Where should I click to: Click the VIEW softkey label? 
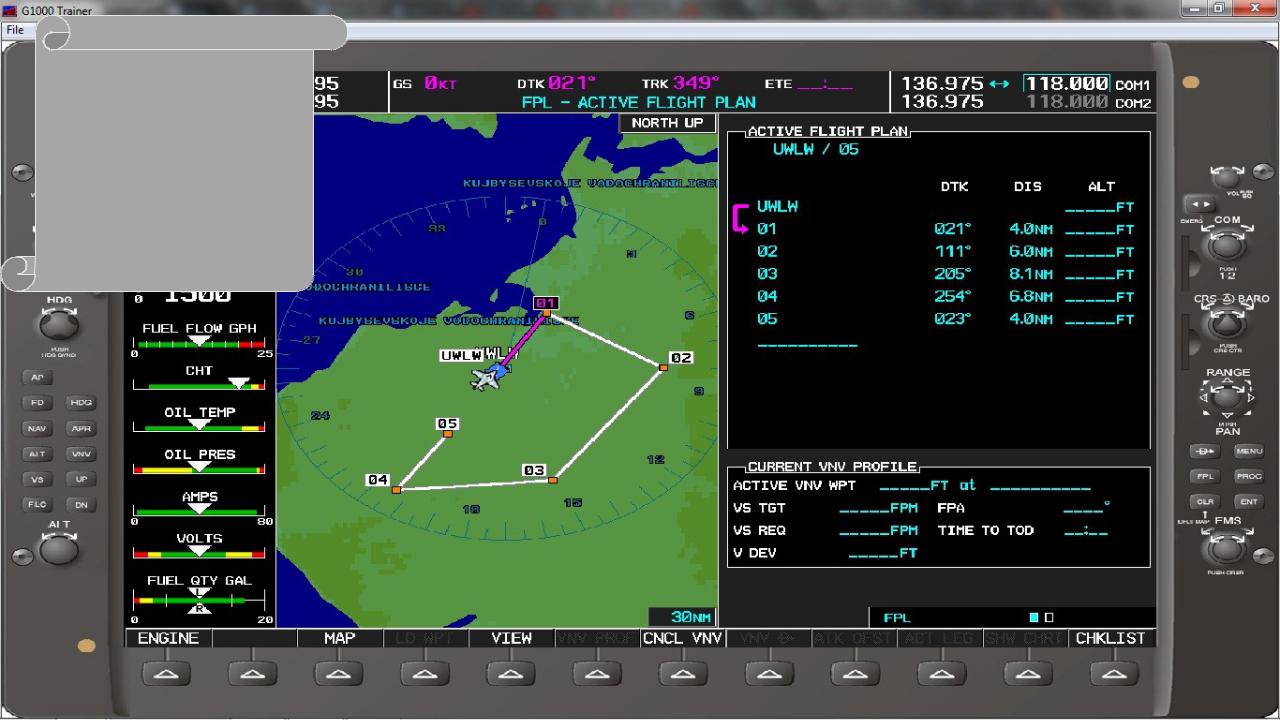coord(512,638)
